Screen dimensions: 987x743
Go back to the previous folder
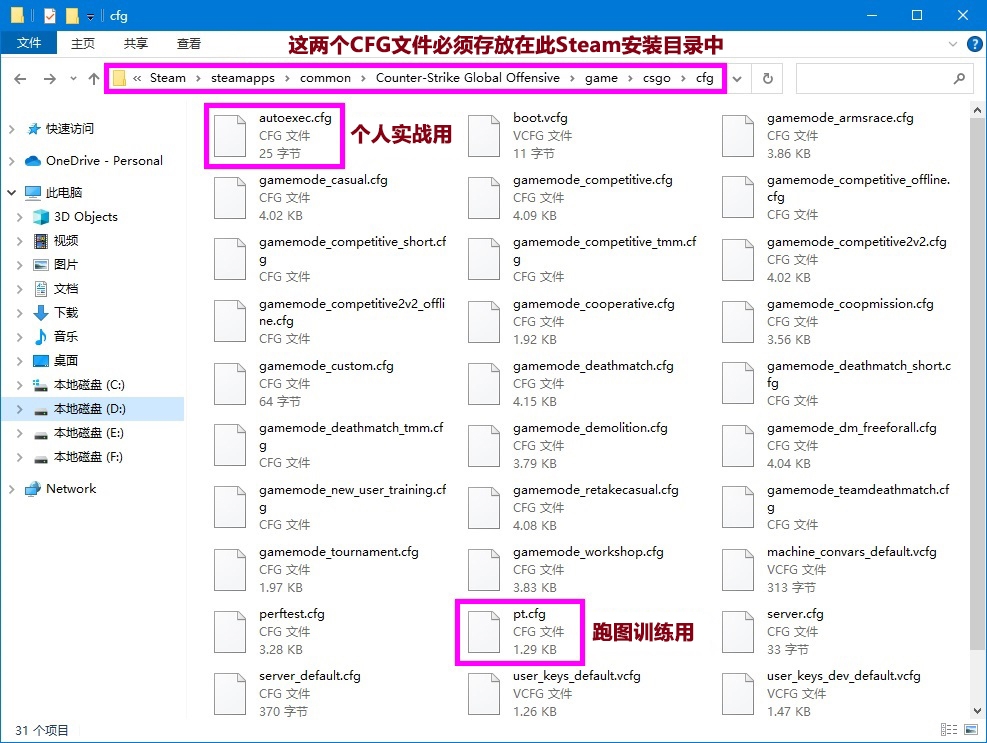[20, 79]
